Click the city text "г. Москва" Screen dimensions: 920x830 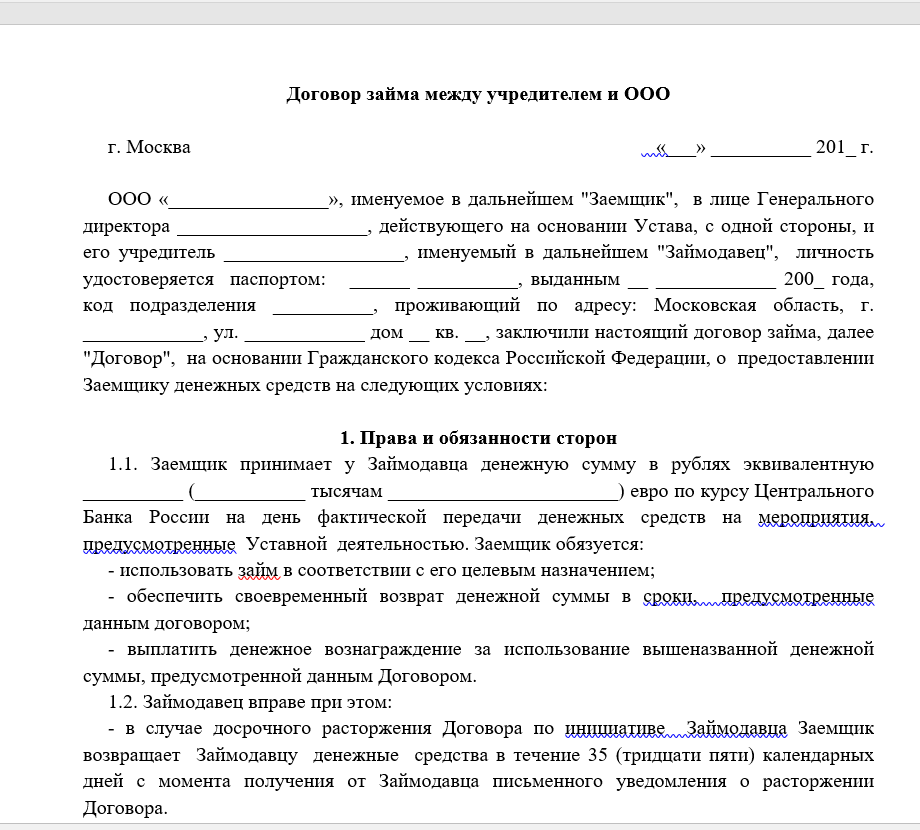[149, 147]
